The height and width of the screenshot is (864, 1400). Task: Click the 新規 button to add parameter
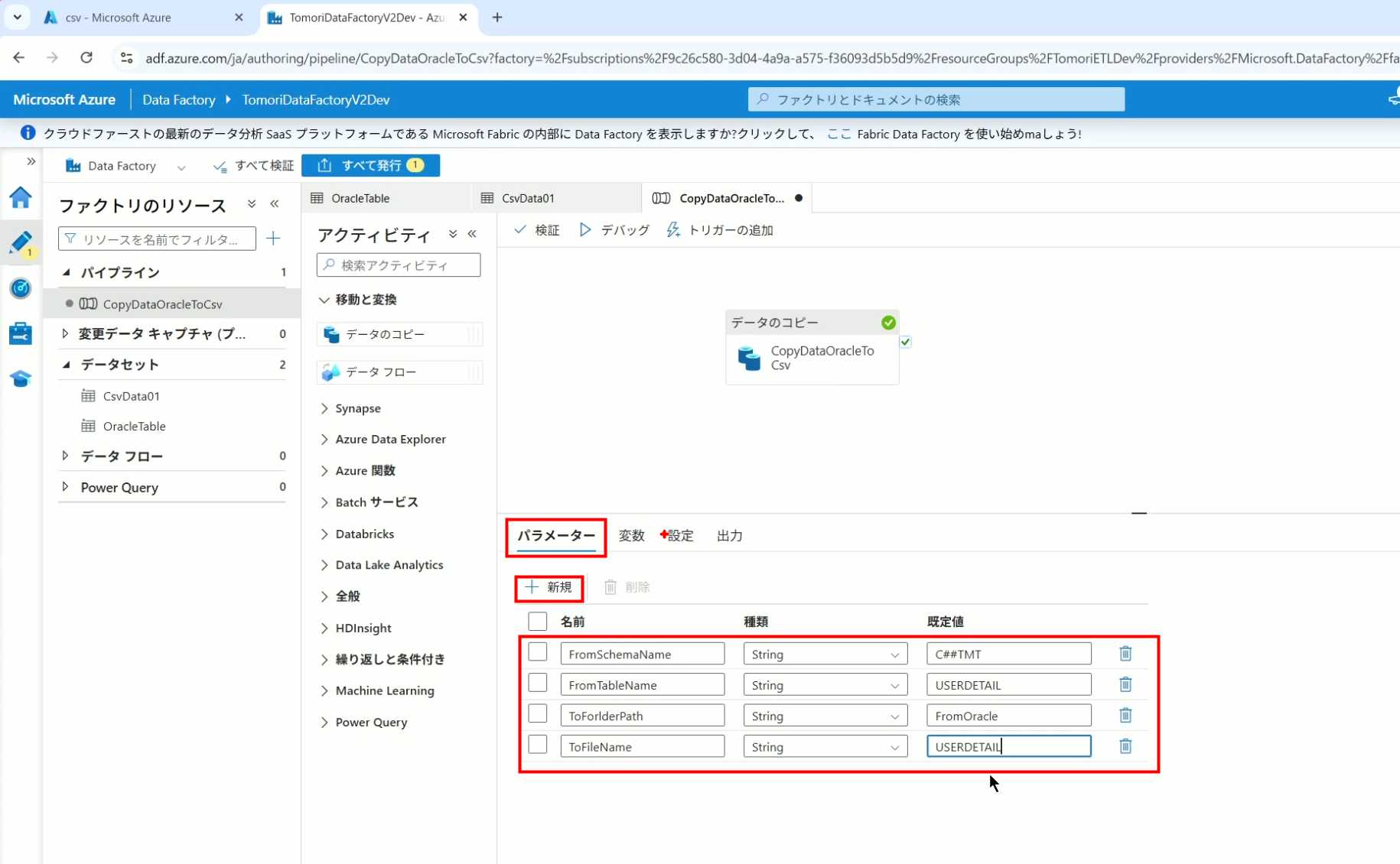pyautogui.click(x=549, y=587)
